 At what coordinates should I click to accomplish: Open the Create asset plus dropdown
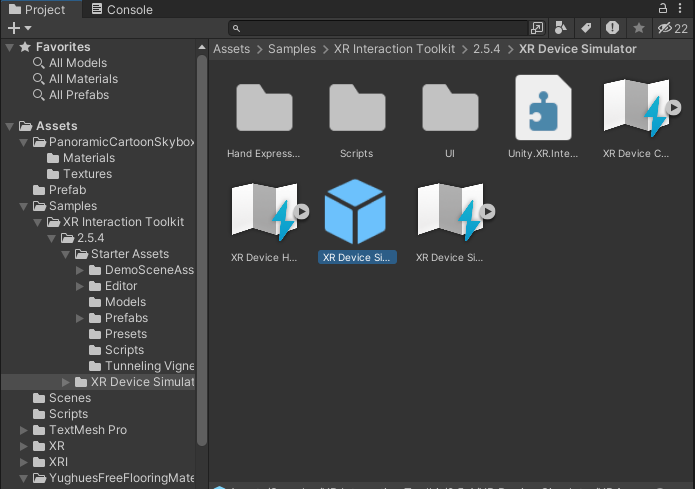tap(19, 28)
